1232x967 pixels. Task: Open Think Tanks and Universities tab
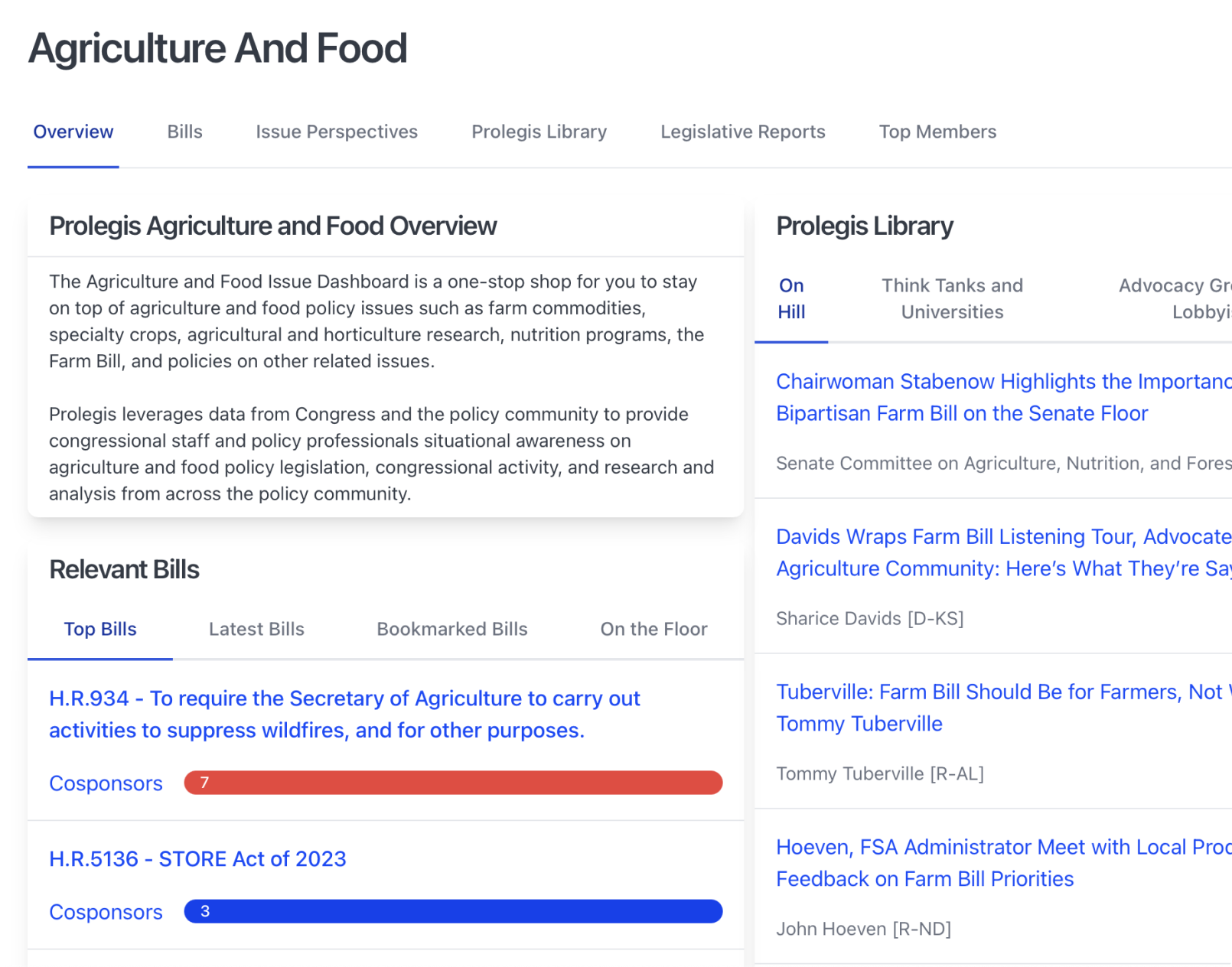952,298
